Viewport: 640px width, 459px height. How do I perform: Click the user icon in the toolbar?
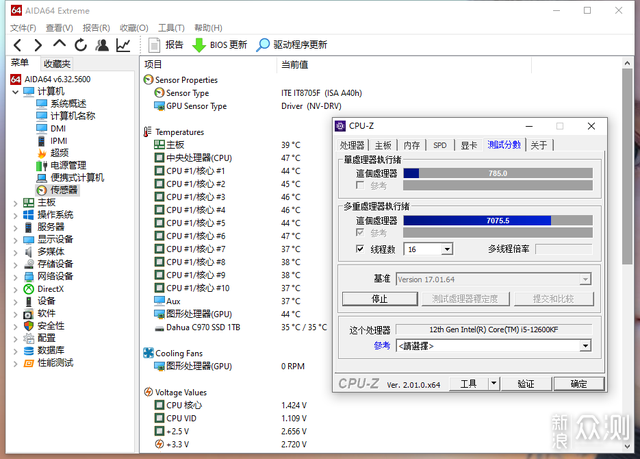point(102,45)
